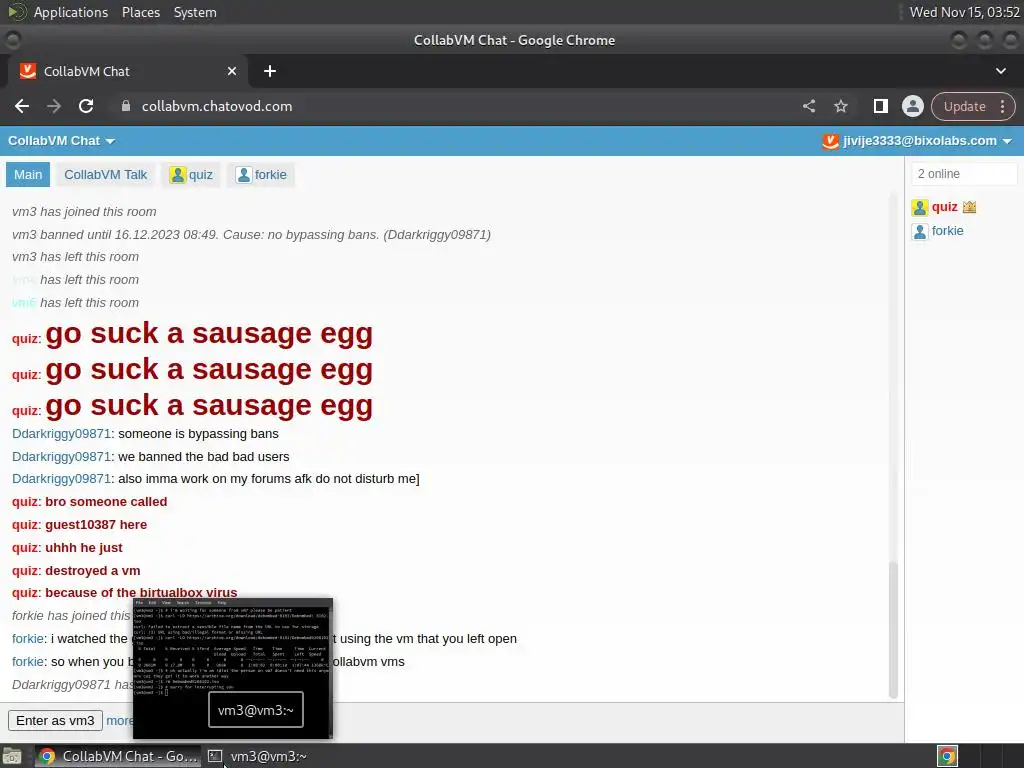
Task: Open the System menu
Action: pyautogui.click(x=195, y=12)
